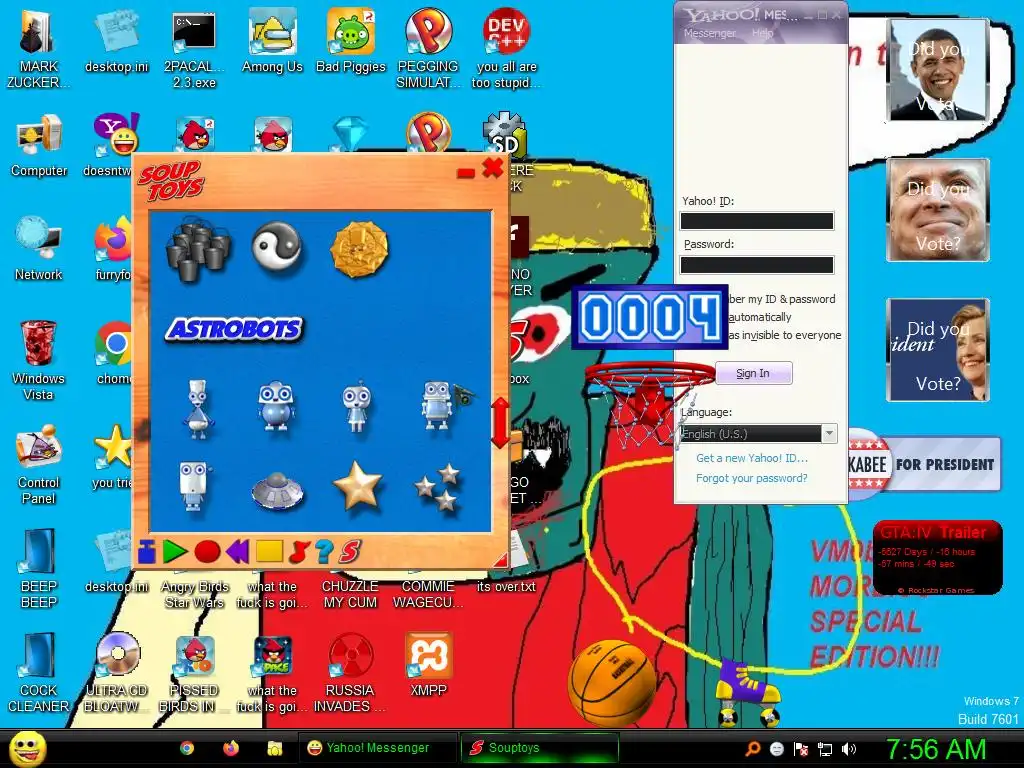The height and width of the screenshot is (768, 1024).
Task: Open the volume speaker icon in the tray
Action: pyautogui.click(x=849, y=749)
